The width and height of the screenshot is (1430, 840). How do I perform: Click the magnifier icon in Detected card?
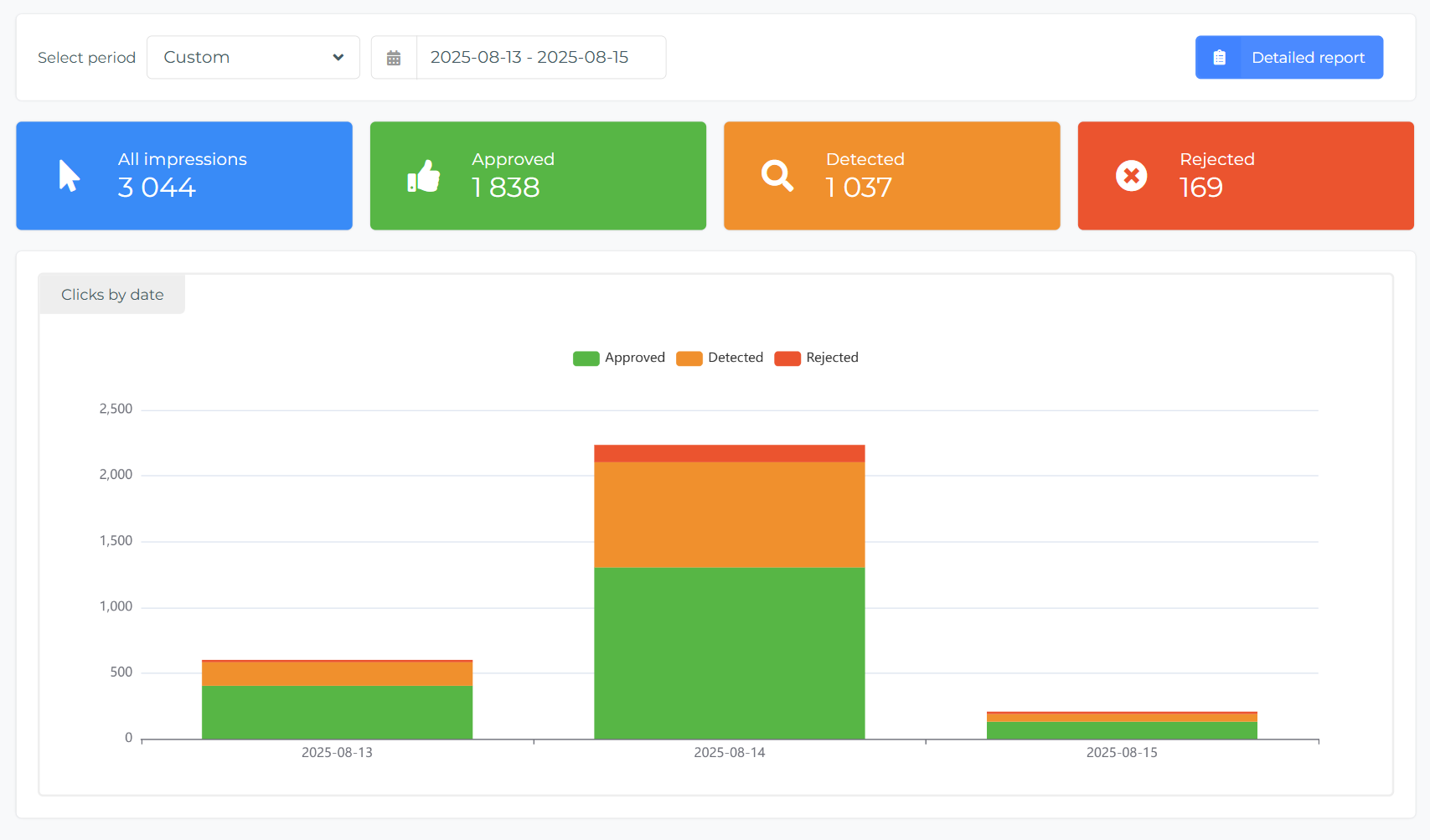coord(777,176)
